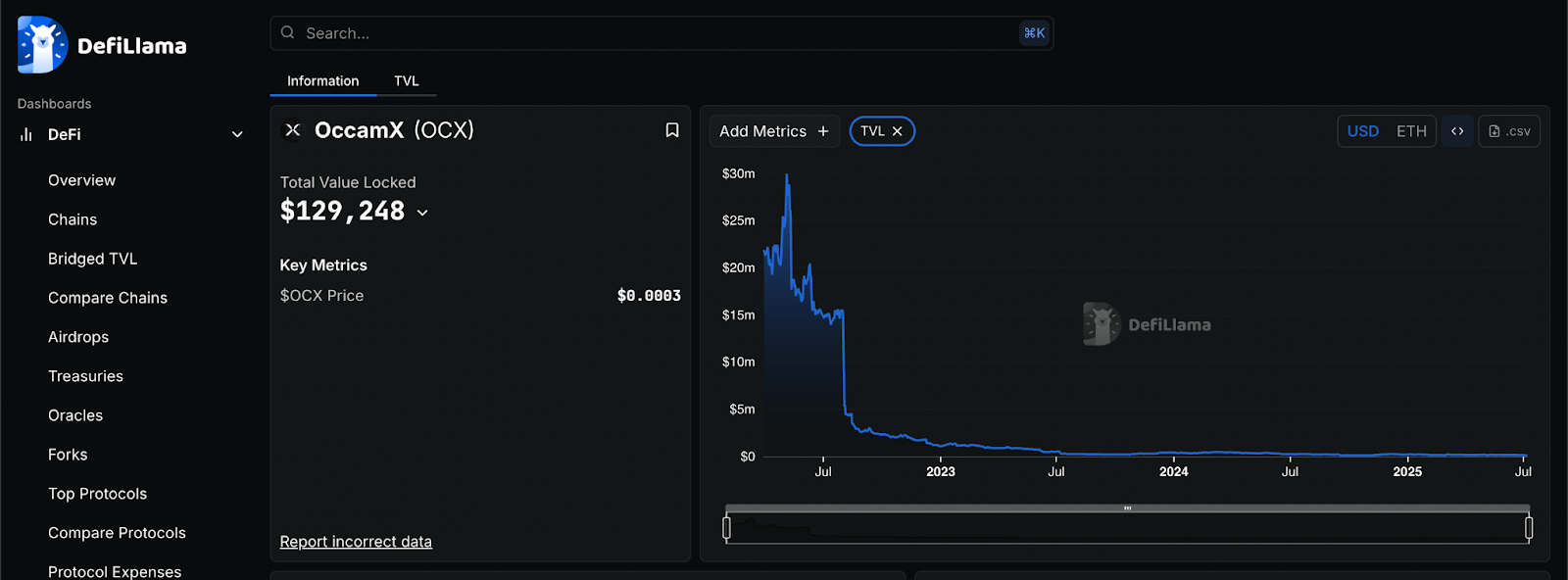
Task: Click the range slider top grip bar
Action: point(1127,508)
